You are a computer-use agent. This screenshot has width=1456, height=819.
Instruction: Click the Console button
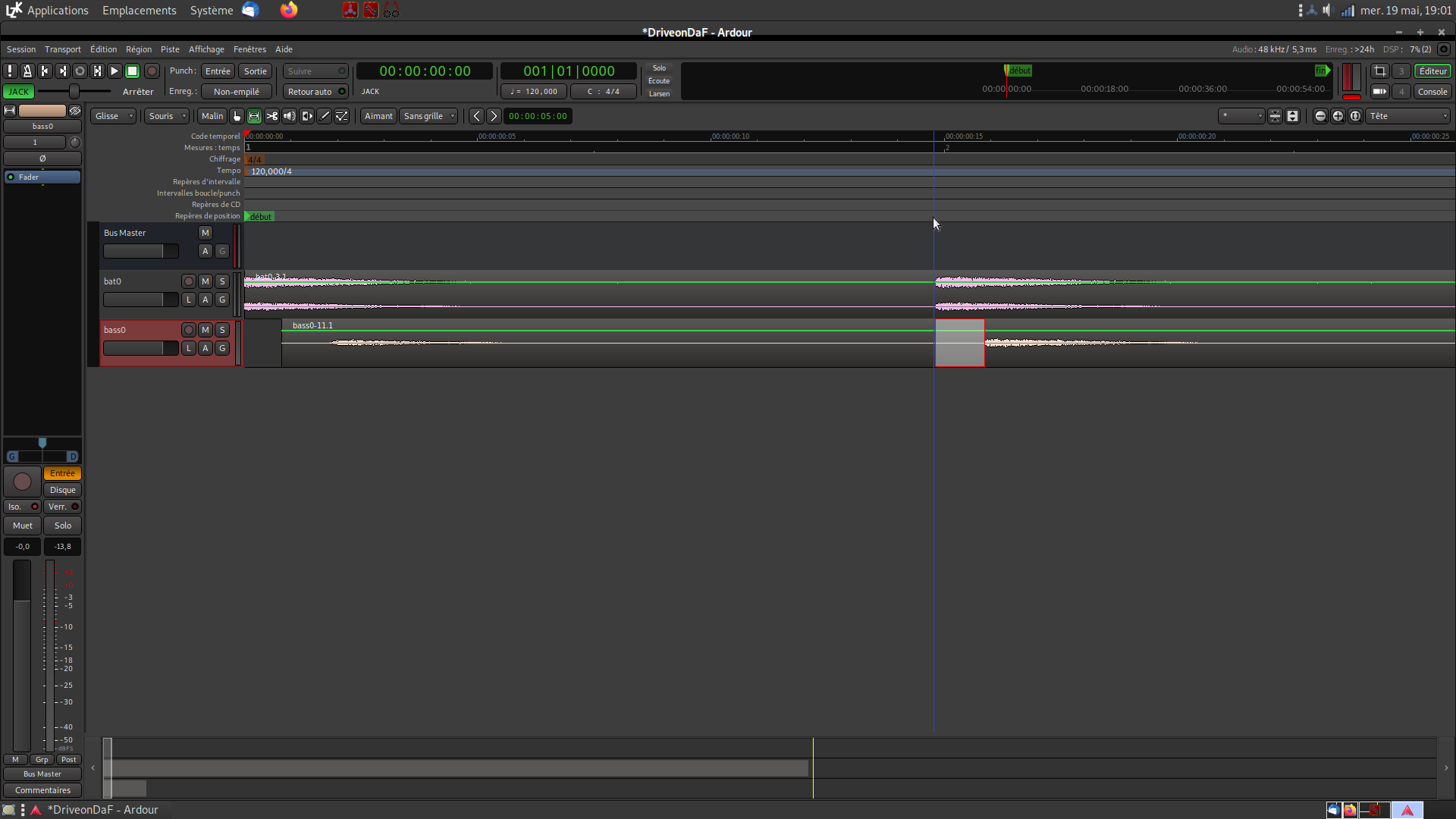point(1432,92)
